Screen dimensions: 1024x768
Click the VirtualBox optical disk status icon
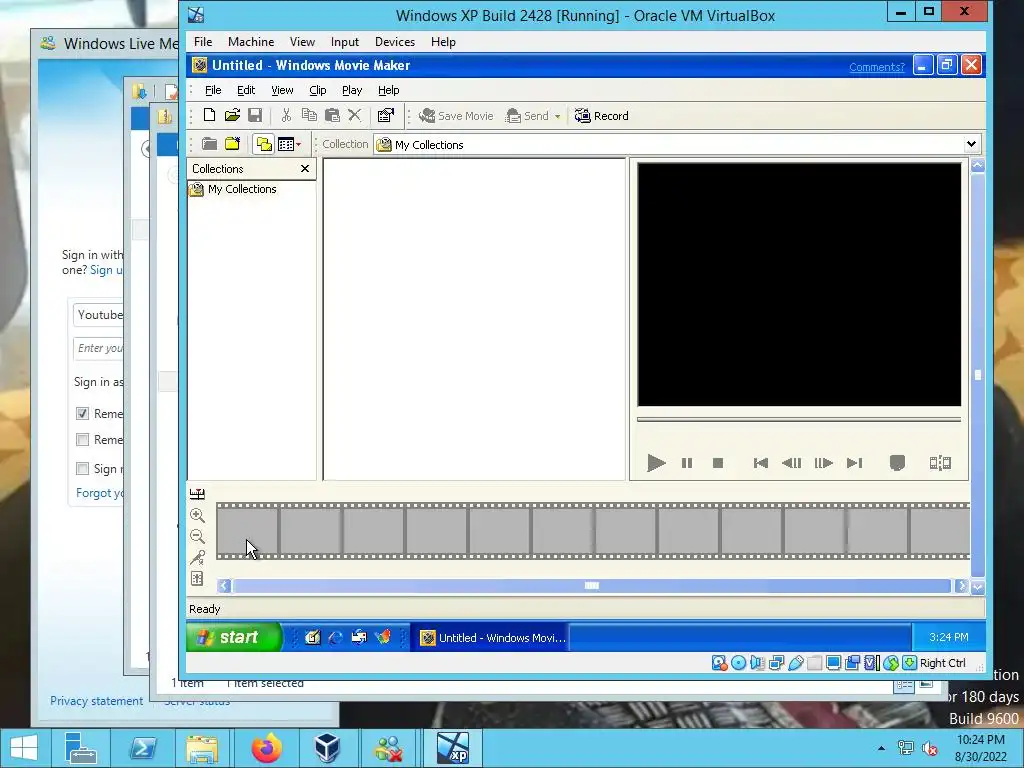739,664
